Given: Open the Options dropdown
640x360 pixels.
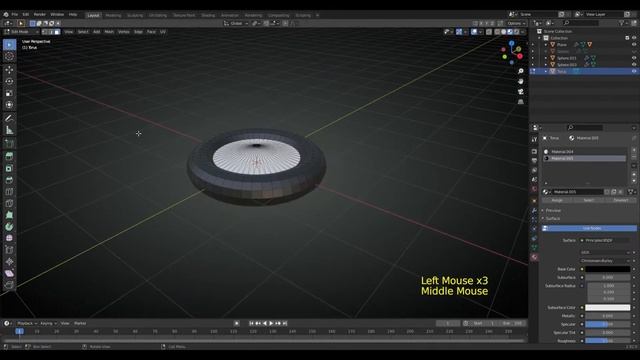Looking at the screenshot, I should (516, 23).
